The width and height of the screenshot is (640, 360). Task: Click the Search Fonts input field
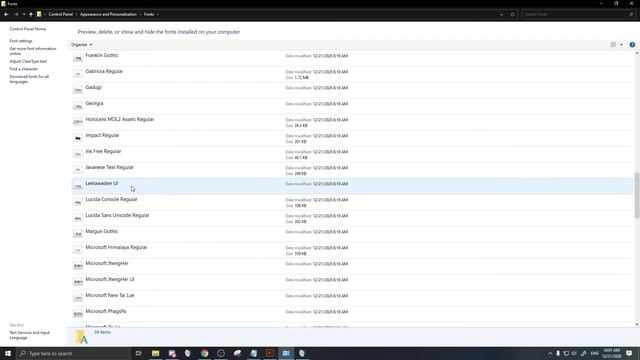[x=576, y=14]
